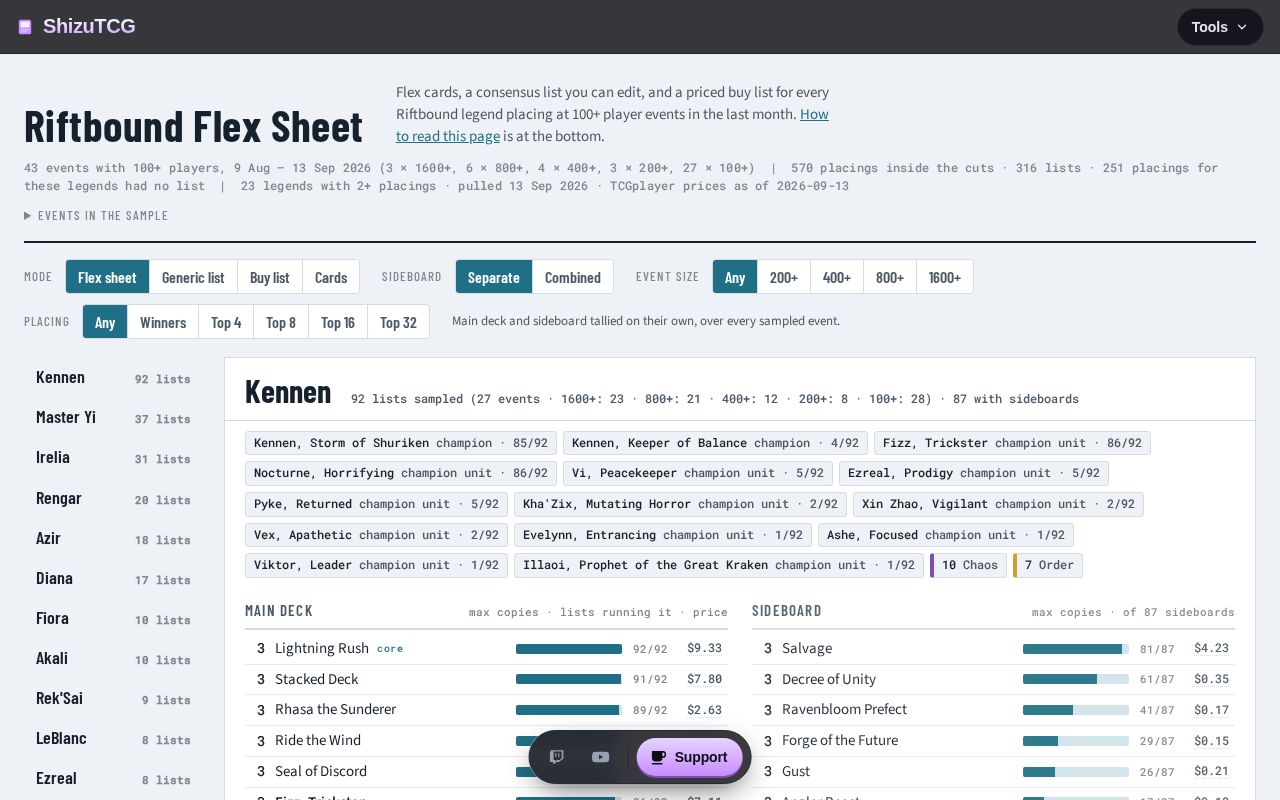The height and width of the screenshot is (800, 1280).
Task: Filter placing to Winners
Action: tap(163, 322)
